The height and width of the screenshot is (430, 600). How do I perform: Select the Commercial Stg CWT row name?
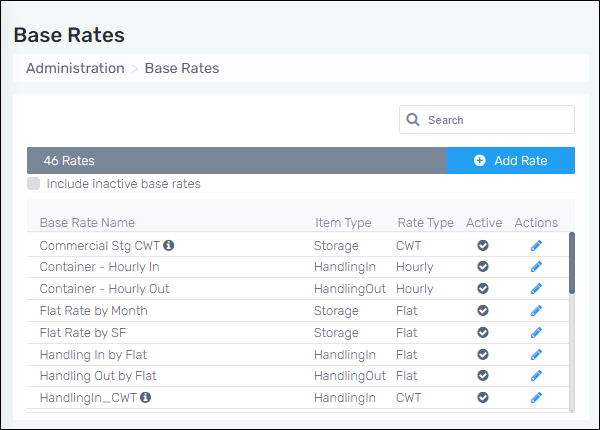[99, 246]
